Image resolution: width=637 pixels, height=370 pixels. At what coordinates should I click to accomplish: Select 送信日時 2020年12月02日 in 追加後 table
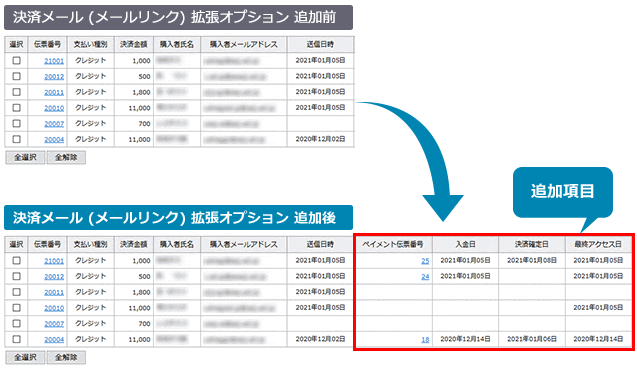(320, 339)
